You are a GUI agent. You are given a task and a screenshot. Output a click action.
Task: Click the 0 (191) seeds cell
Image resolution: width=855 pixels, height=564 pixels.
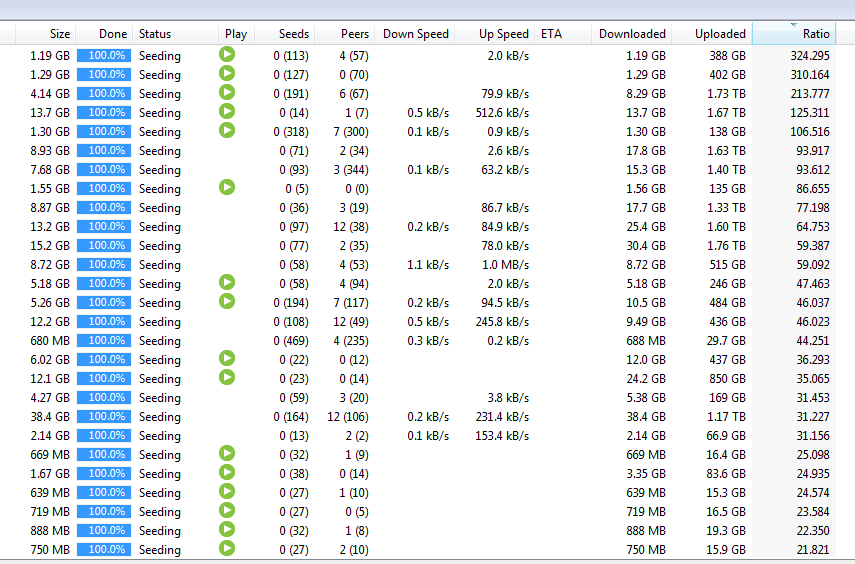pyautogui.click(x=291, y=94)
